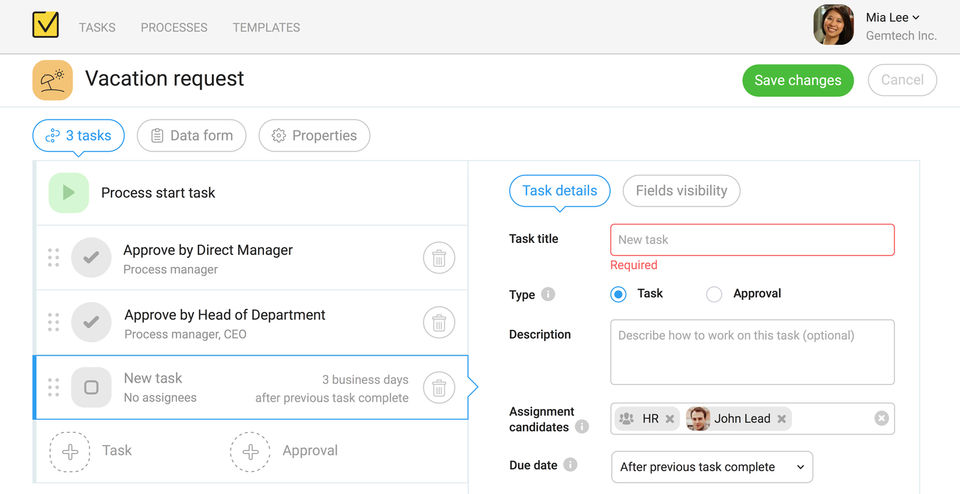The width and height of the screenshot is (960, 494).
Task: Add a new Task with plus icon
Action: click(x=70, y=451)
